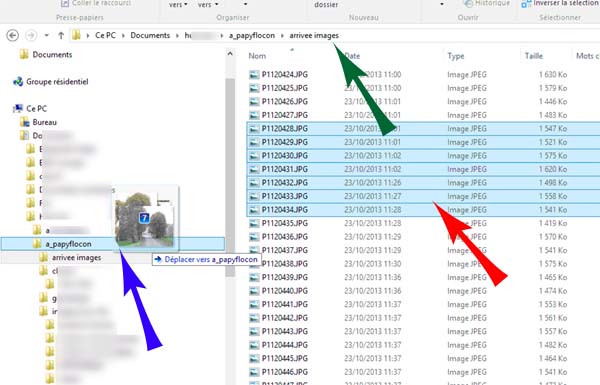
Task: Select file P1120426.JPG
Action: [x=285, y=101]
